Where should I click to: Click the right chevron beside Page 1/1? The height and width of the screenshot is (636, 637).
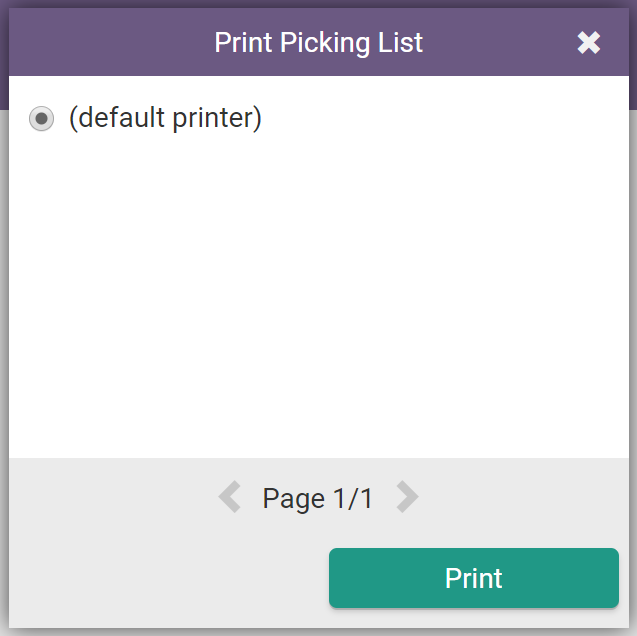click(x=407, y=497)
